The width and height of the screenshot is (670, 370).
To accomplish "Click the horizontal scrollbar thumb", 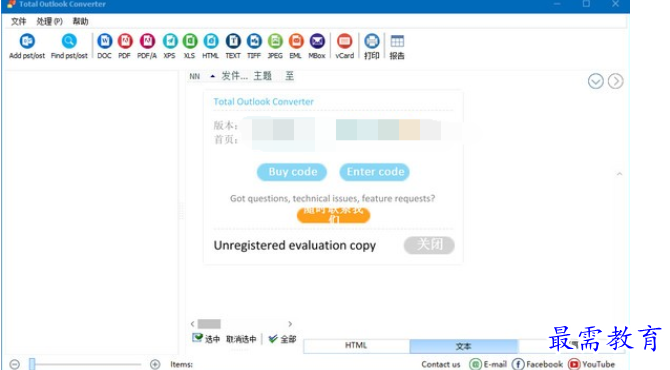I will [x=209, y=324].
